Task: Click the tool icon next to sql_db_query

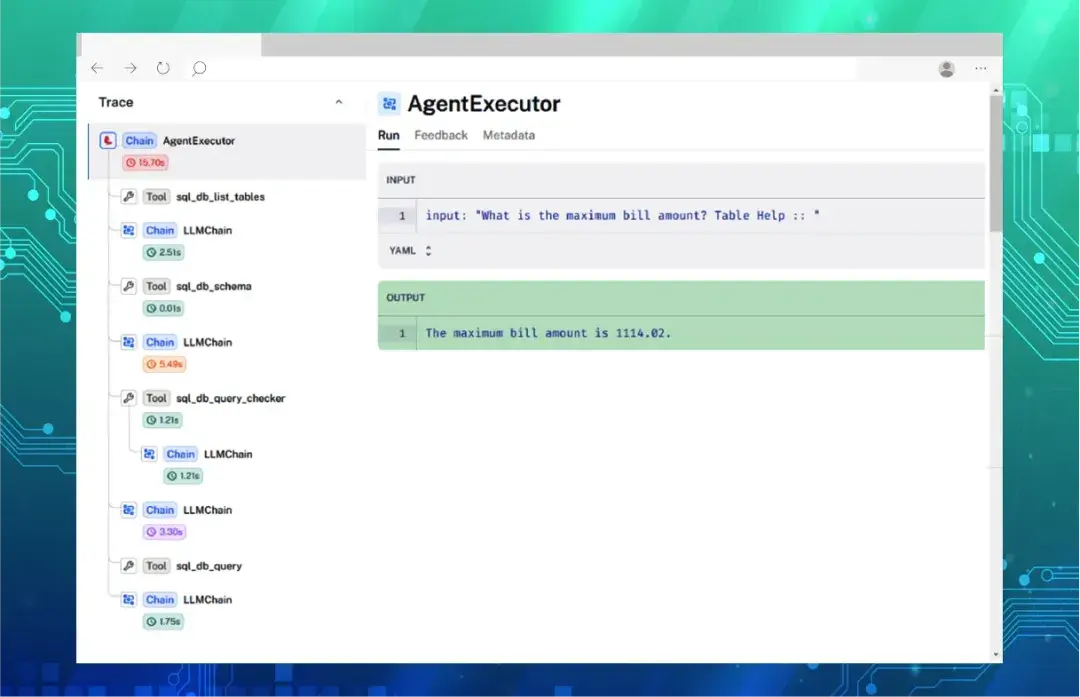Action: pyautogui.click(x=128, y=565)
